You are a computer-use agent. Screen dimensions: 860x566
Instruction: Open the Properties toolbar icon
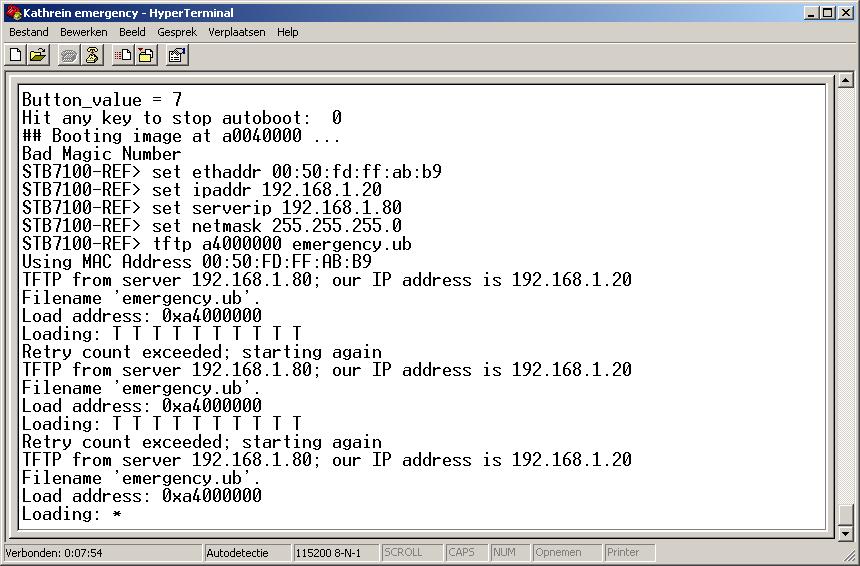click(178, 55)
